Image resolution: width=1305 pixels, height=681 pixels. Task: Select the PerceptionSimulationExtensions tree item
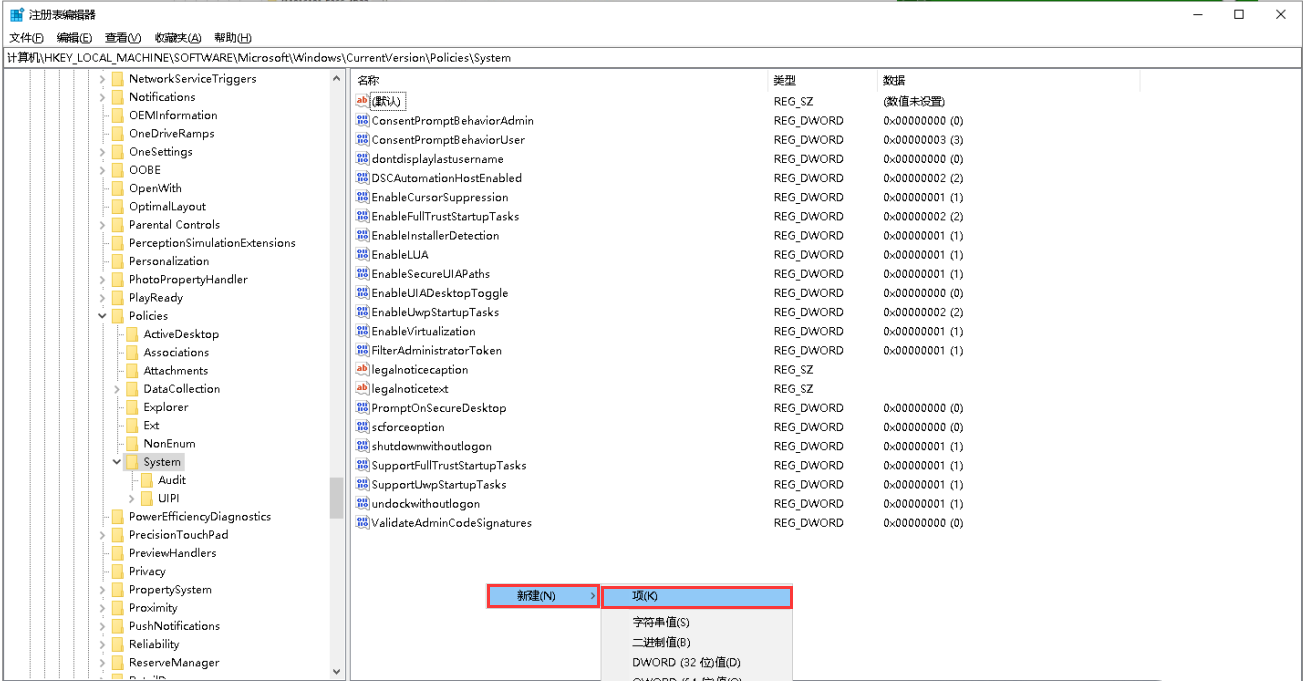(x=212, y=243)
